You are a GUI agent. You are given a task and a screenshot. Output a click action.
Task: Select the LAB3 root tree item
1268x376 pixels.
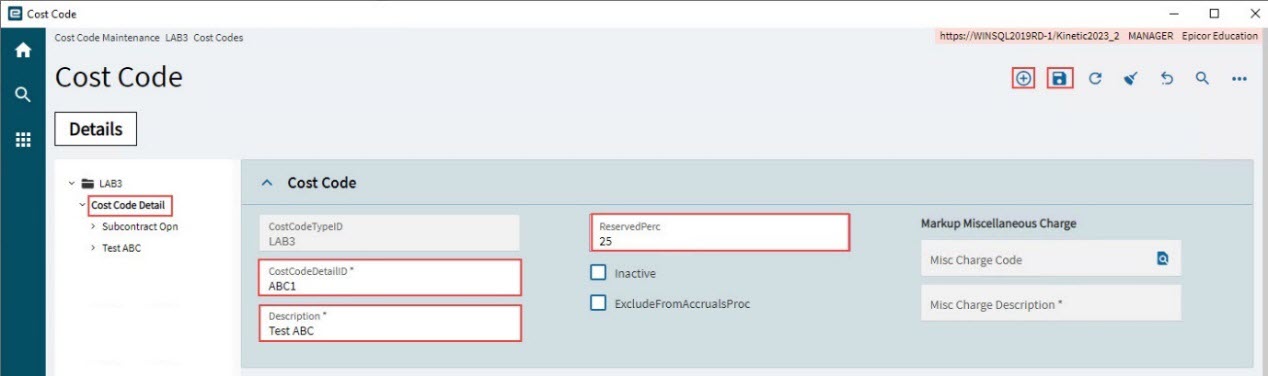[110, 184]
